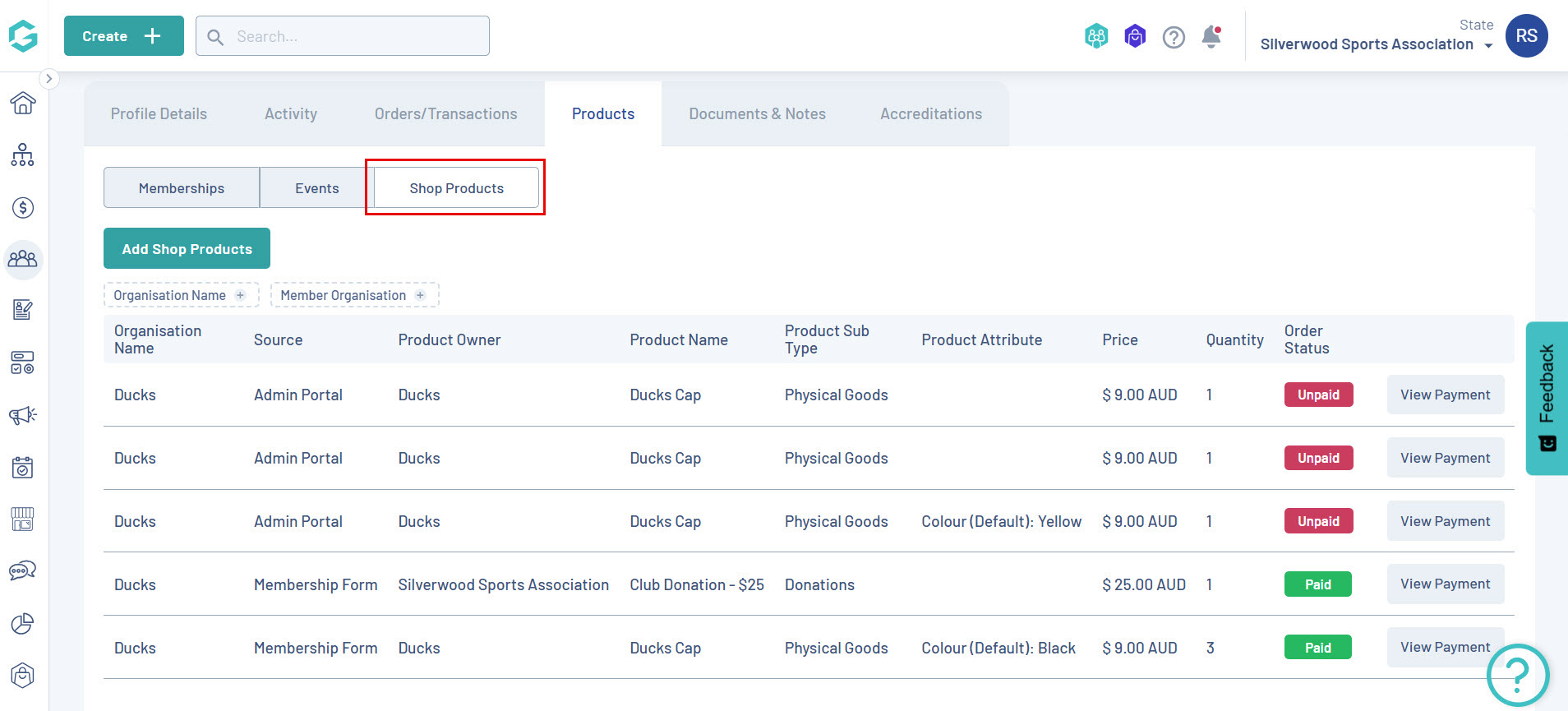Open the members people sidebar icon
The width and height of the screenshot is (1568, 711).
pos(23,260)
